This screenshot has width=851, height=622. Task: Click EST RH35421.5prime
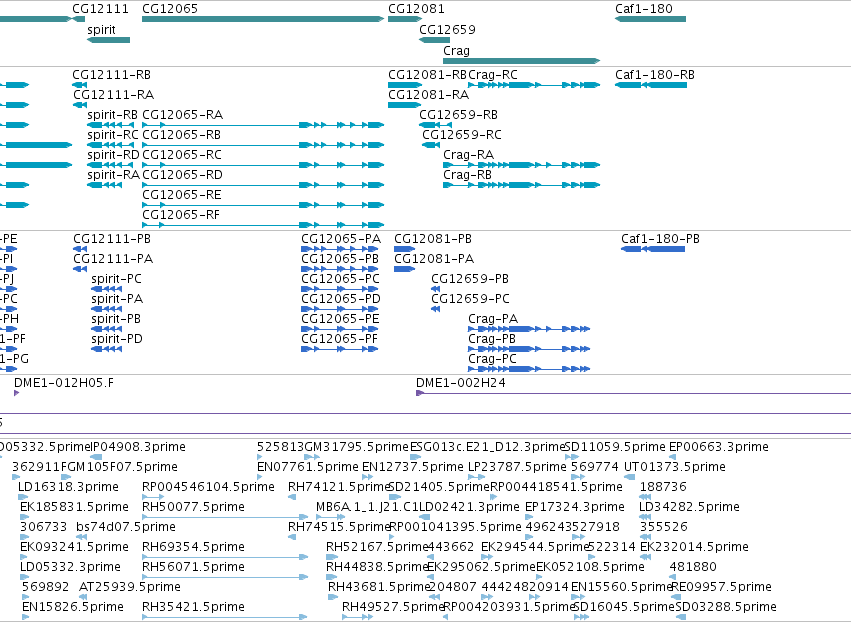193,607
